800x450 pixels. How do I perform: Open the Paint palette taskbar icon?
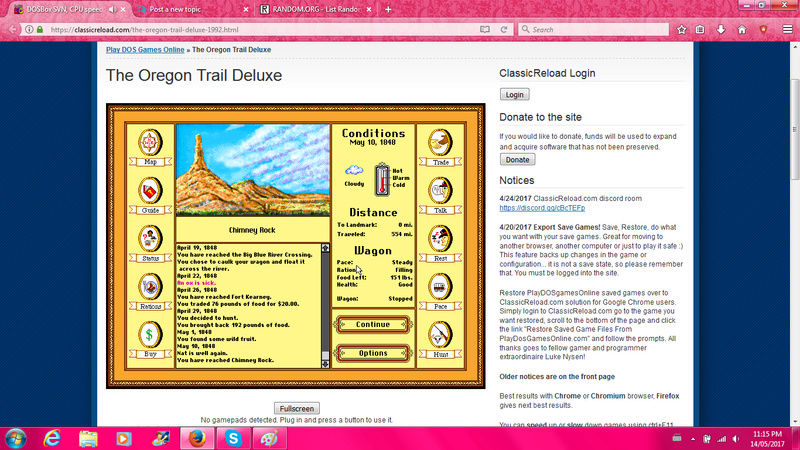click(269, 439)
